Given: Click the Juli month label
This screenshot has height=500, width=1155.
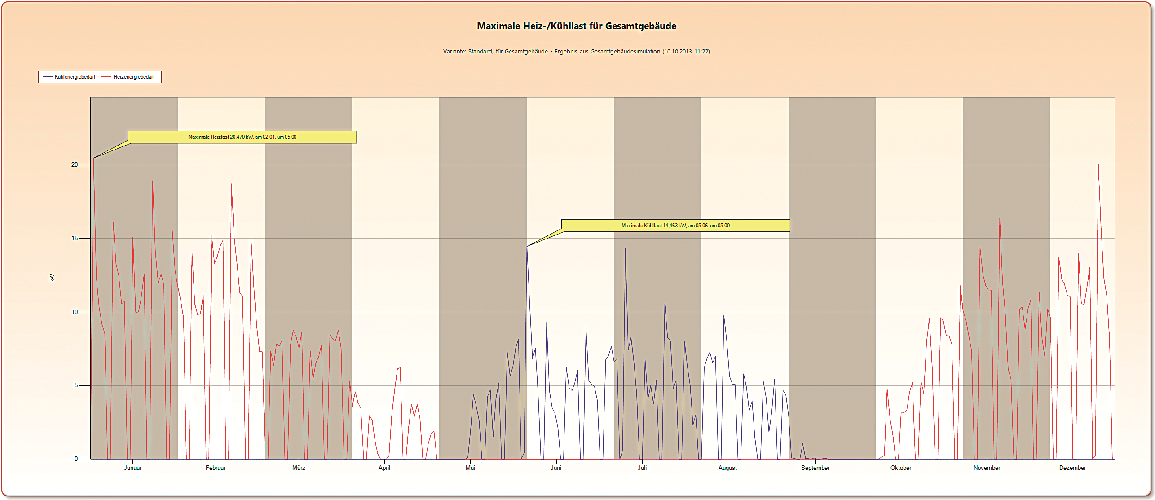Looking at the screenshot, I should point(642,468).
